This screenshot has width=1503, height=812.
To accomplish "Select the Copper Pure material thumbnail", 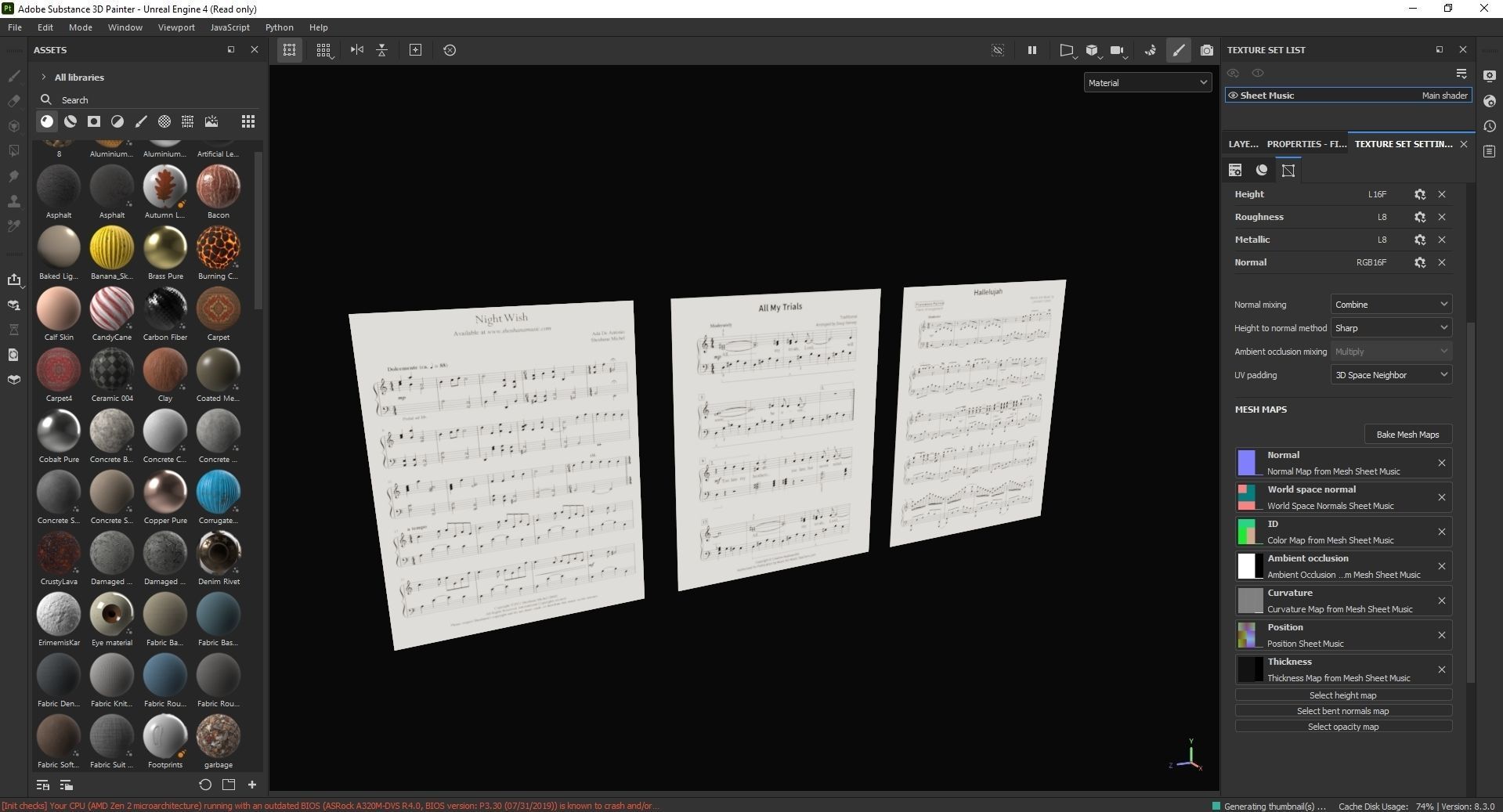I will [x=165, y=492].
